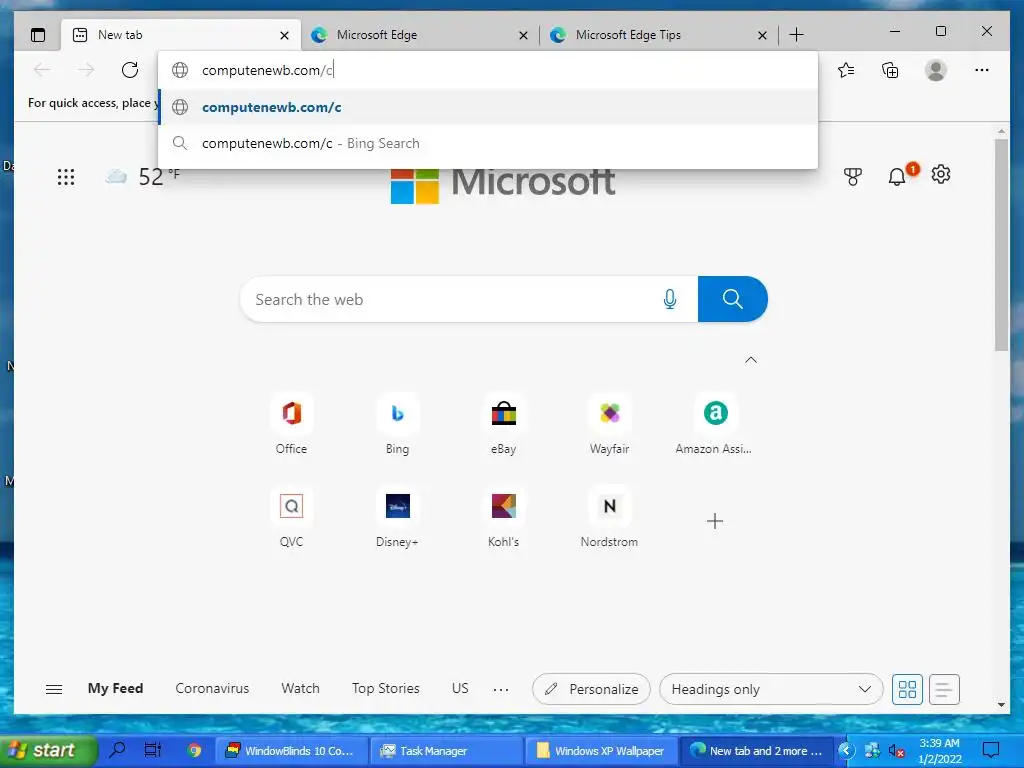The width and height of the screenshot is (1024, 768).
Task: Click the blue search magnifier button
Action: tap(733, 299)
